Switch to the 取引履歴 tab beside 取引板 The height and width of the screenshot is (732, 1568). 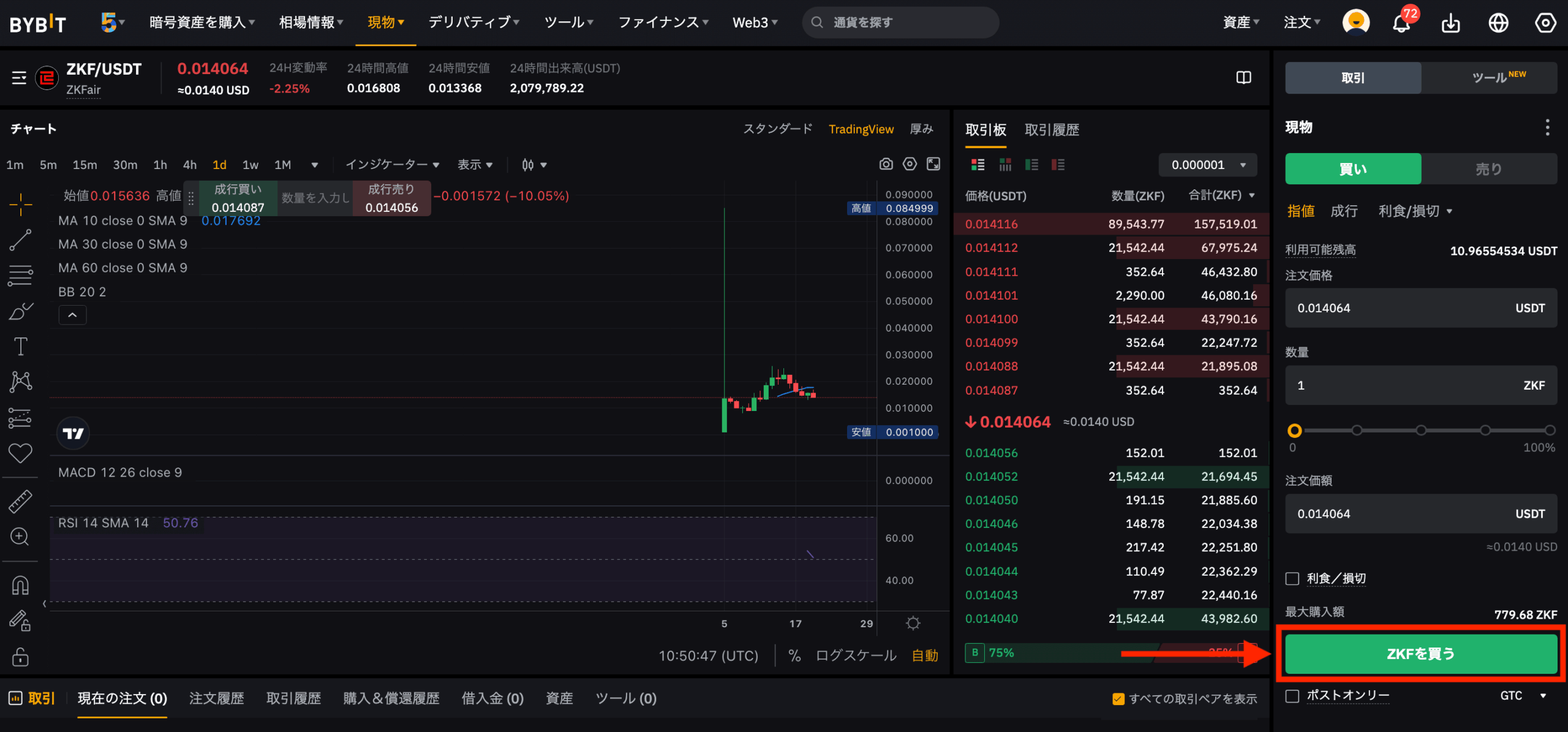(1052, 130)
